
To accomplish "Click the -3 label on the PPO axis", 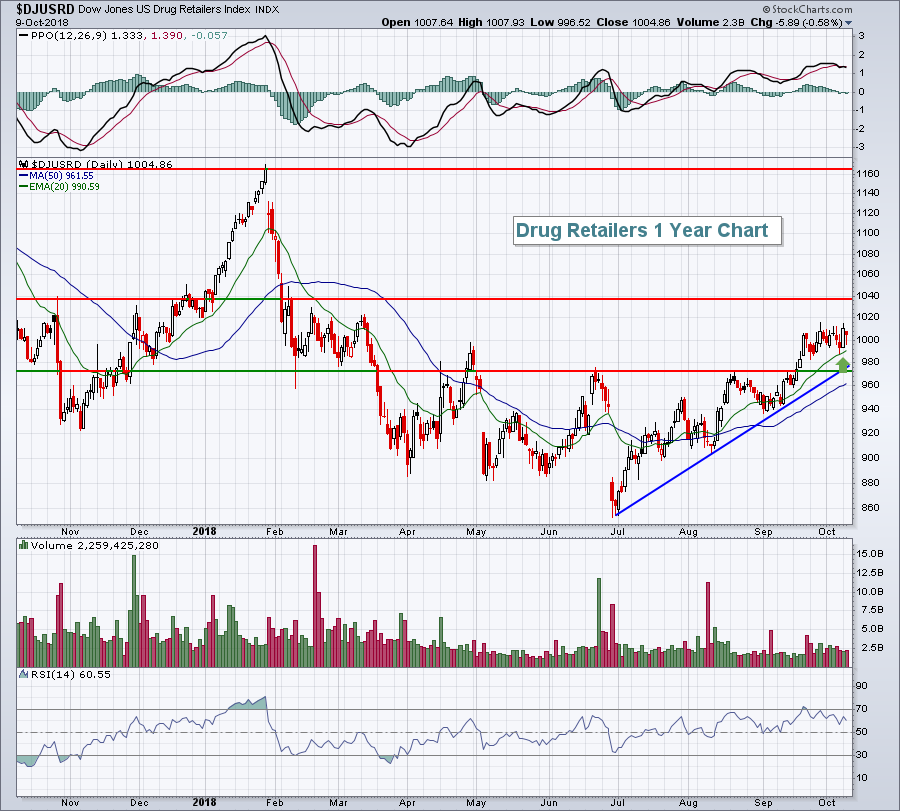I will [860, 148].
